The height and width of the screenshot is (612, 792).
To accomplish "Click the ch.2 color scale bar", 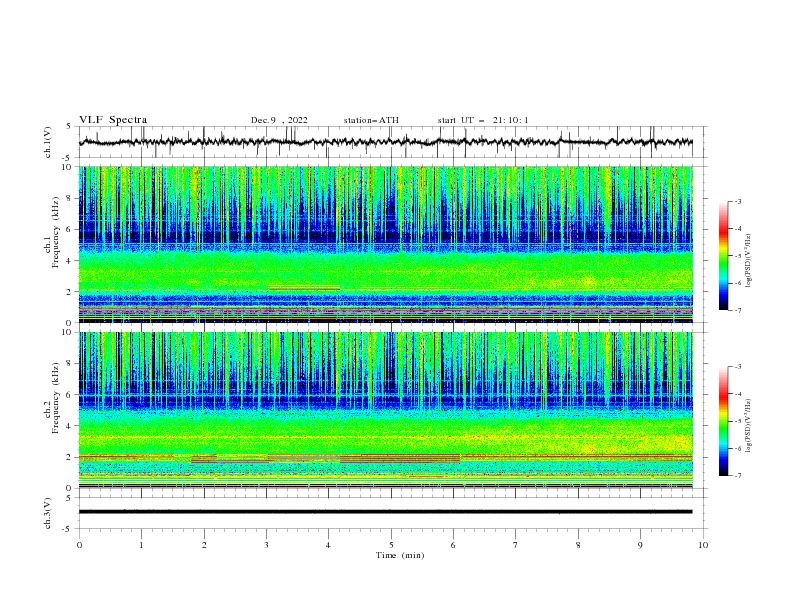I will click(723, 421).
